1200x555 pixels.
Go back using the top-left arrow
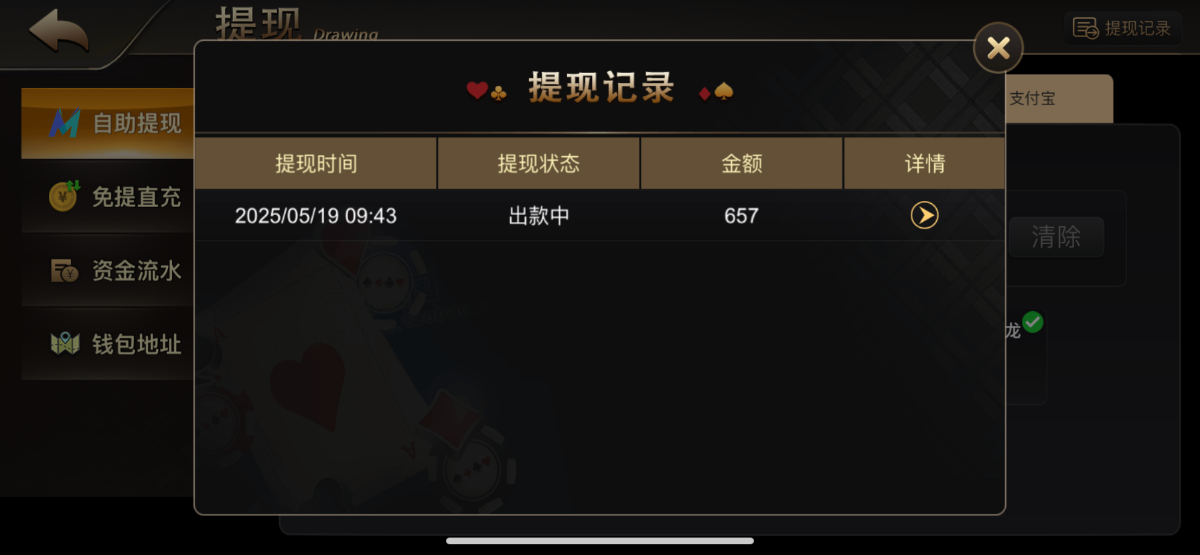[x=58, y=30]
